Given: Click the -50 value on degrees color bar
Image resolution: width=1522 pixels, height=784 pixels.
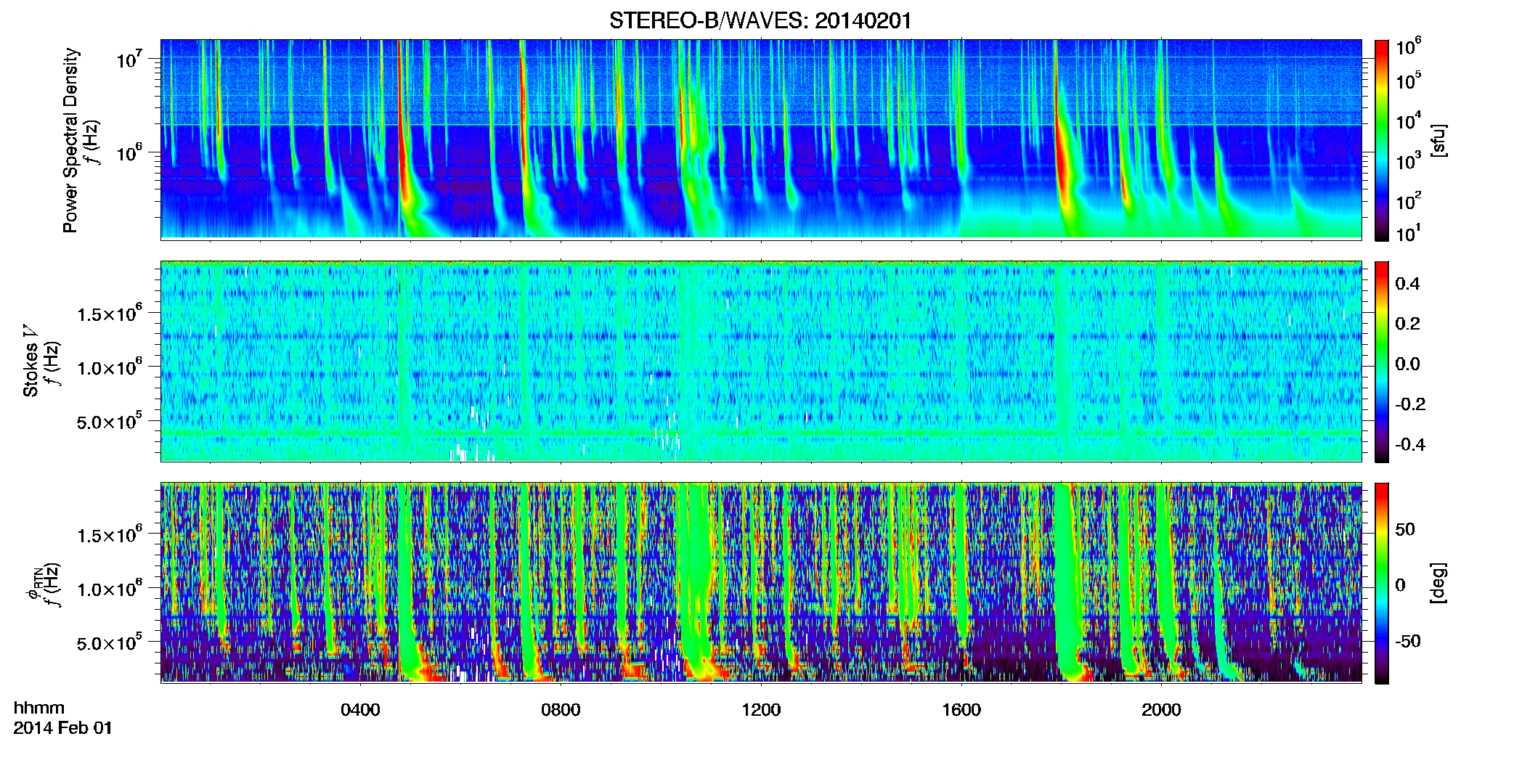Looking at the screenshot, I should pyautogui.click(x=1408, y=641).
